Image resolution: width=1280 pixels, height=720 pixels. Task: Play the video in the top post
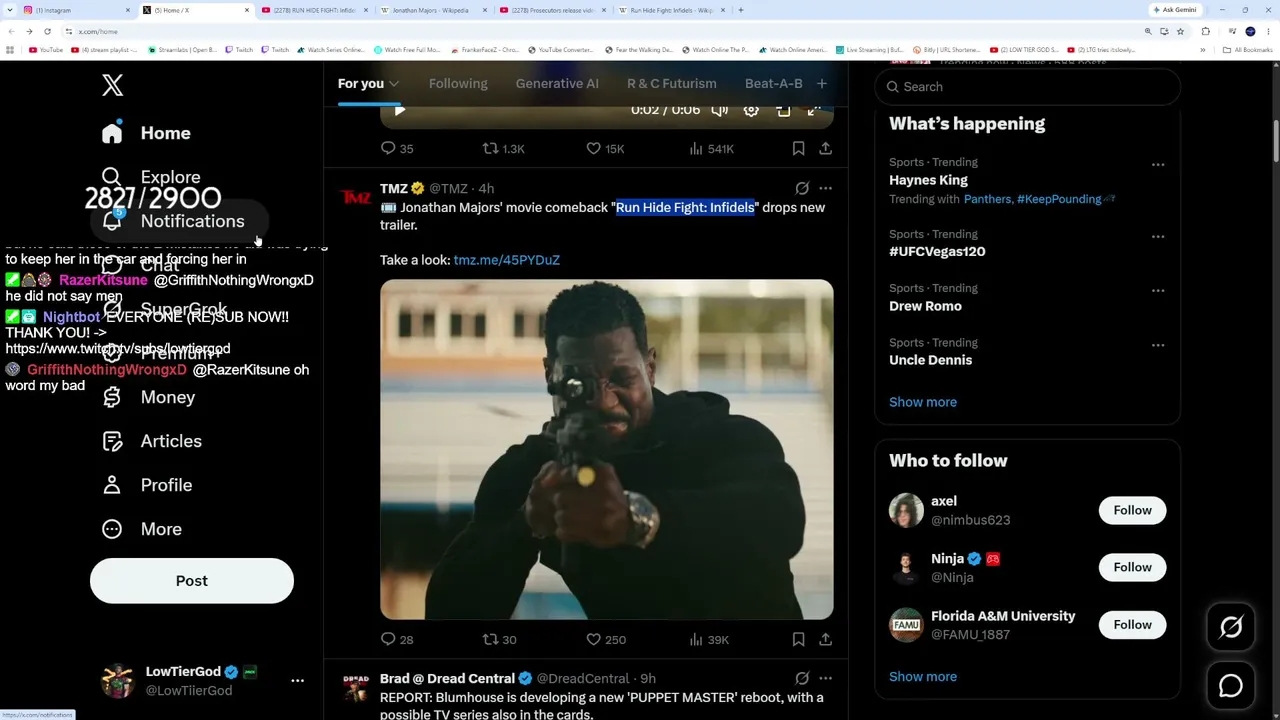click(x=399, y=110)
